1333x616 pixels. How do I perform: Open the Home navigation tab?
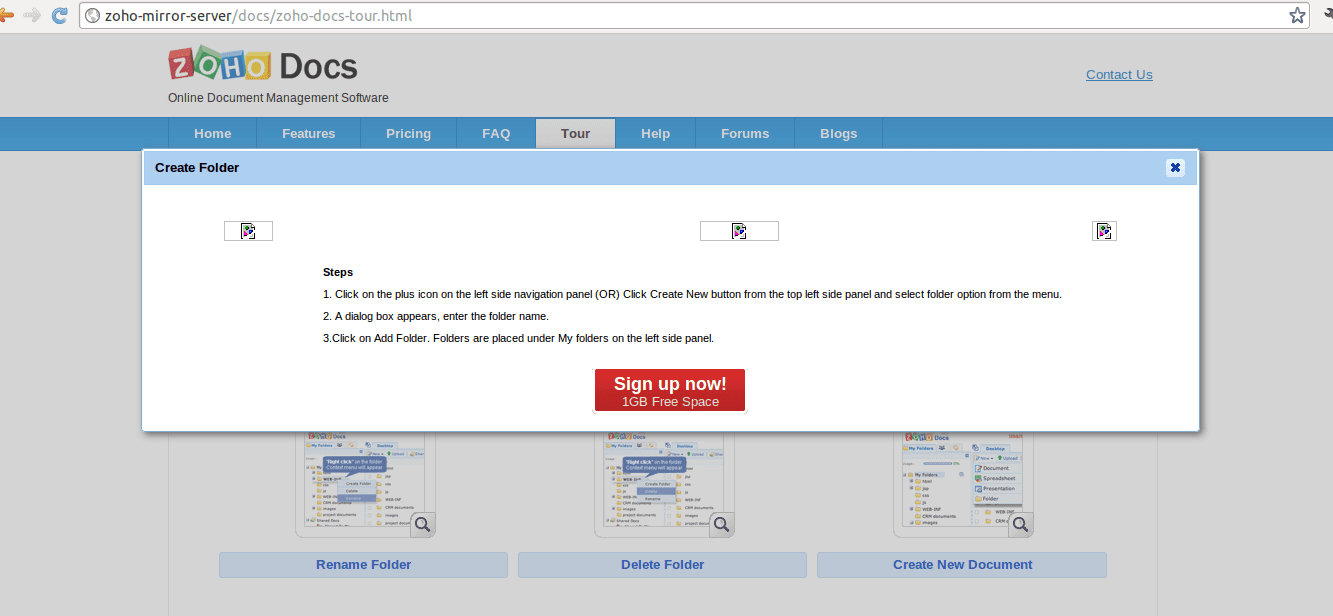click(x=212, y=133)
